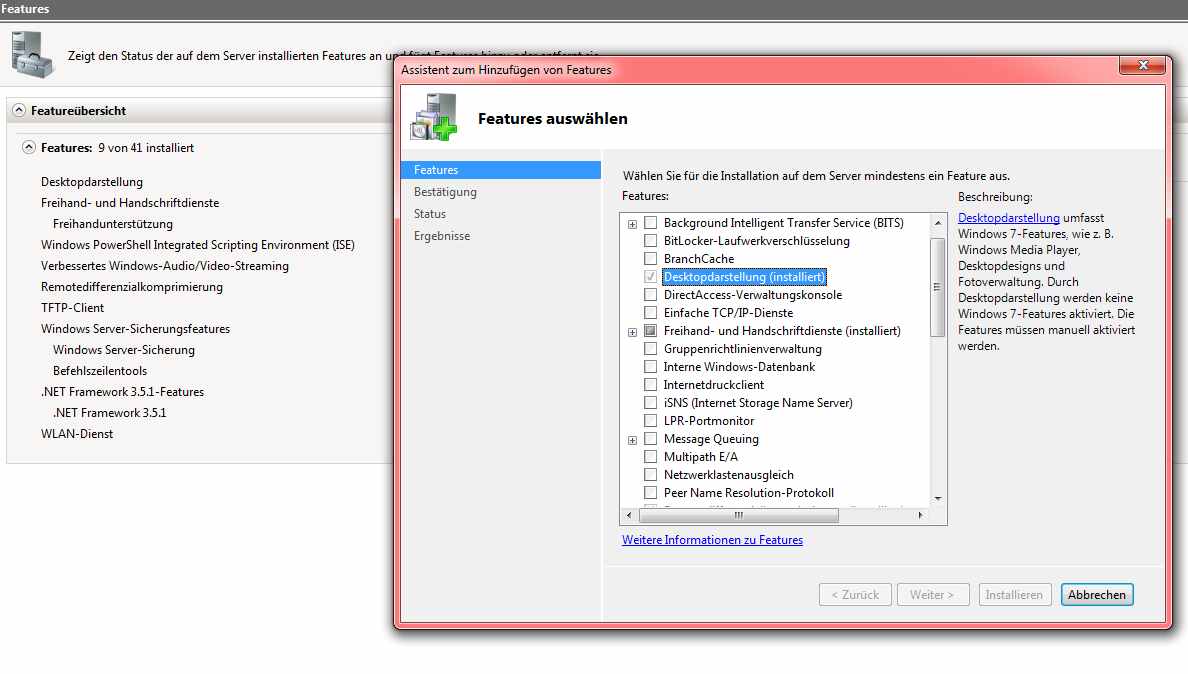The height and width of the screenshot is (674, 1188).
Task: Enable BitLocker-Laufwerkverschlüsselung checkbox
Action: pos(650,241)
